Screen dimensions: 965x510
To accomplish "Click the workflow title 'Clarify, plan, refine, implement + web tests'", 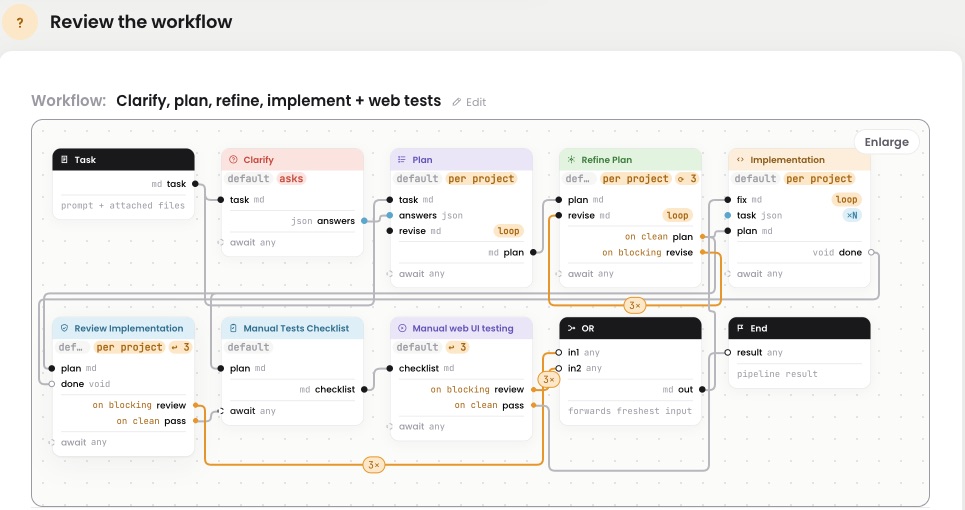I will (x=279, y=101).
